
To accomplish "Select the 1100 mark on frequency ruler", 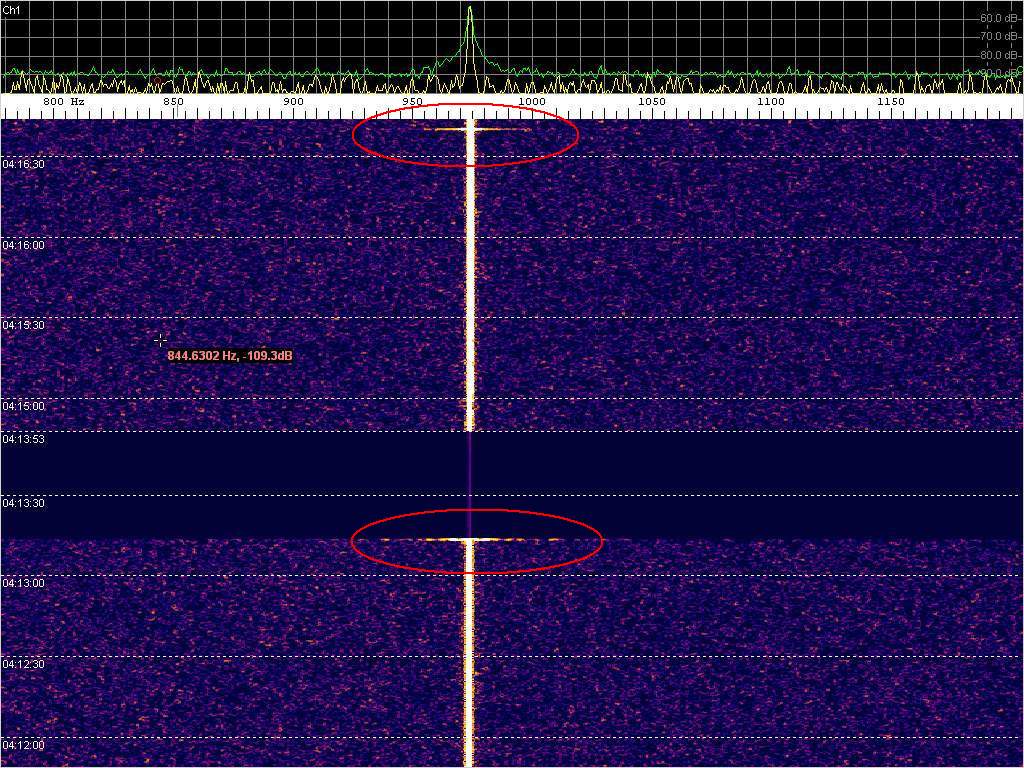I will tap(771, 102).
